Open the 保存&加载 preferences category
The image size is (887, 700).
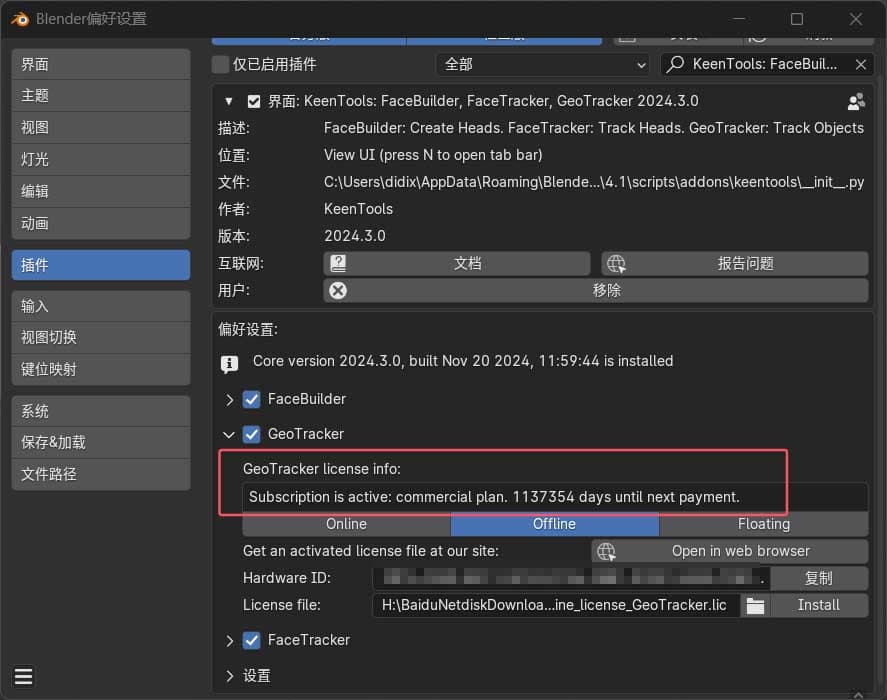point(101,442)
